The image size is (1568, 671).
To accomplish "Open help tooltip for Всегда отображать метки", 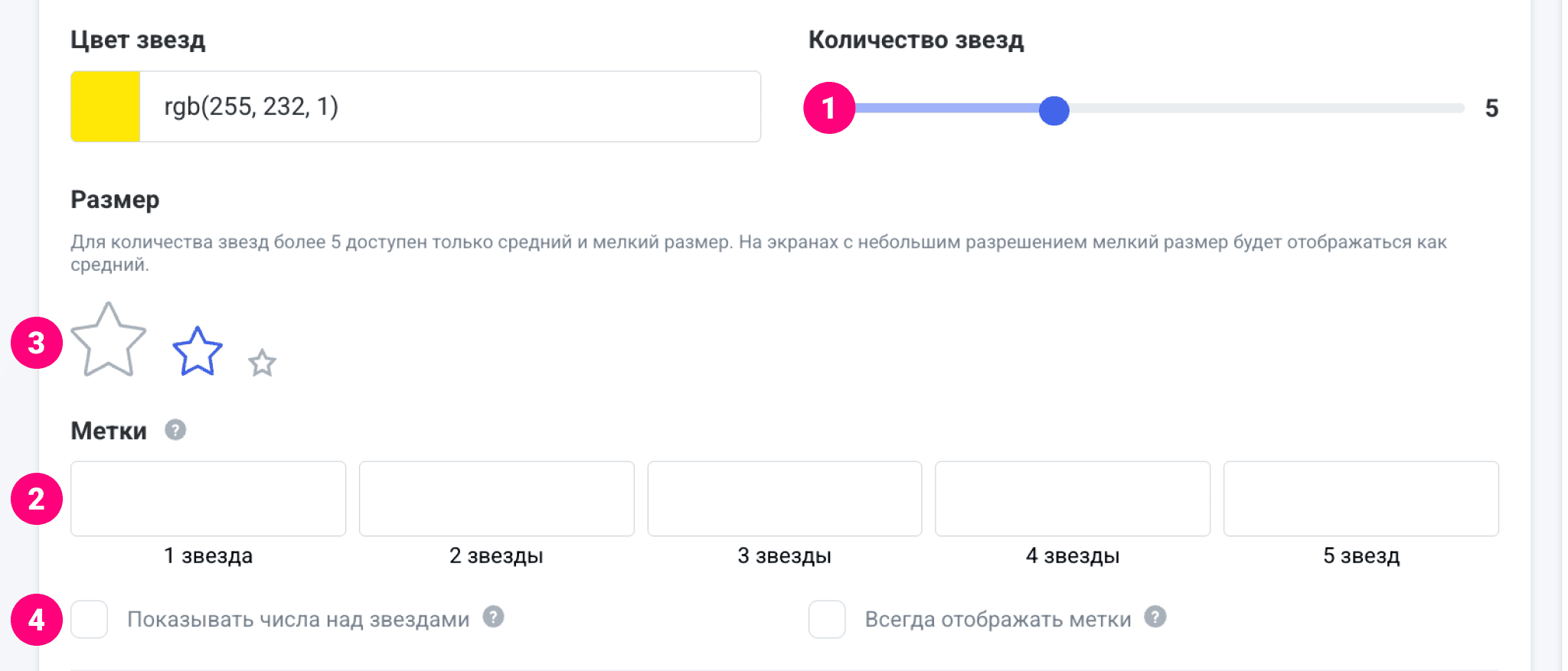I will [x=1155, y=617].
